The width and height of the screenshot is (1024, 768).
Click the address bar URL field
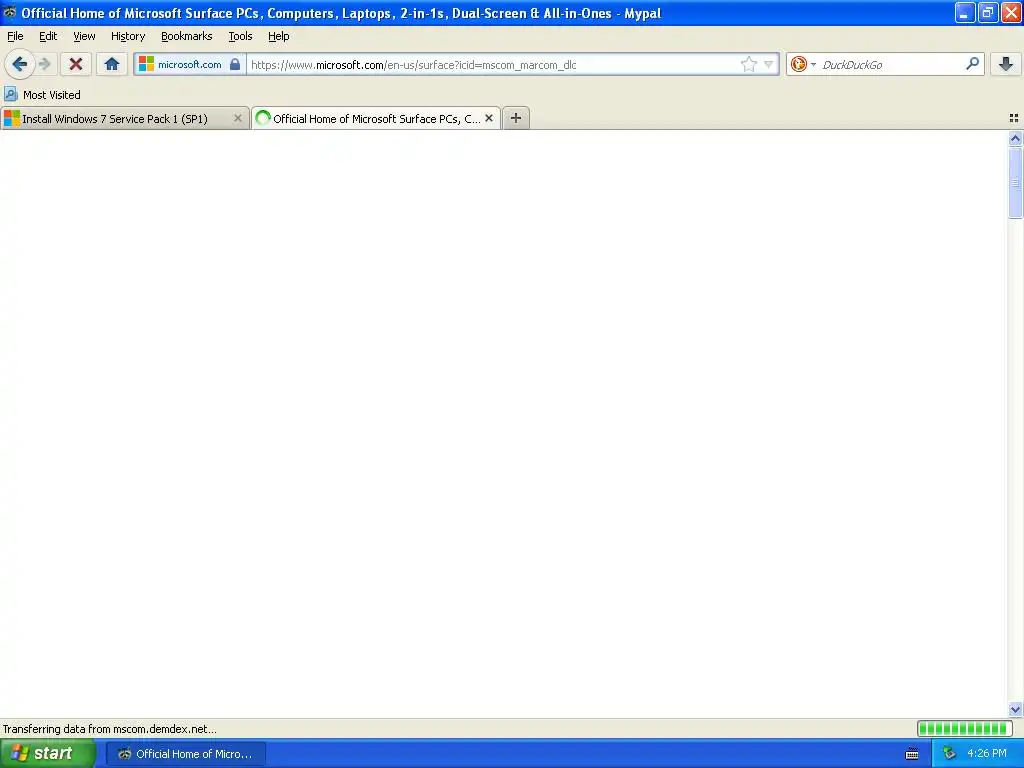492,64
